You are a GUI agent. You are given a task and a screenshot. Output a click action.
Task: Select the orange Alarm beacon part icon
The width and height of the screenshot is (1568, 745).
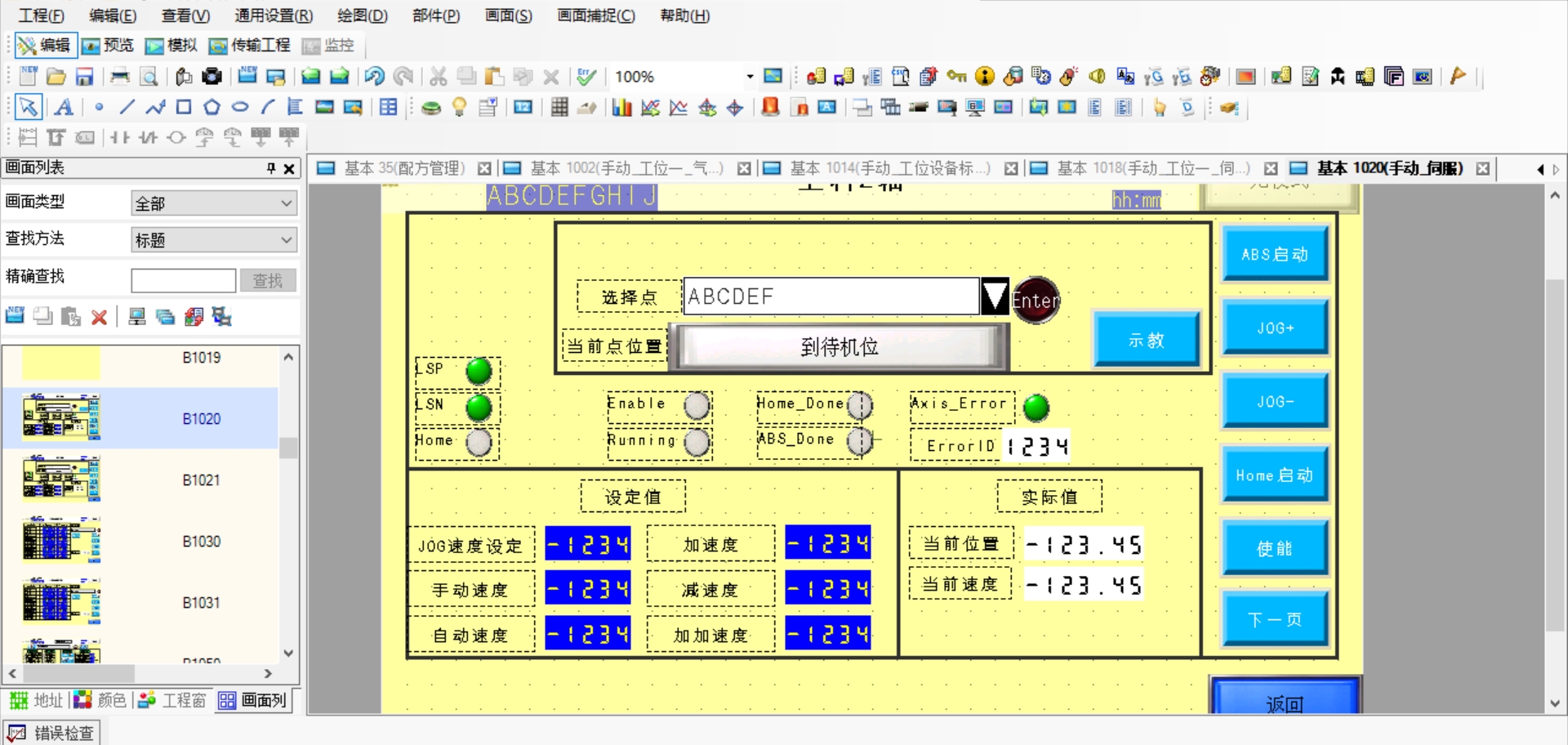[x=770, y=107]
